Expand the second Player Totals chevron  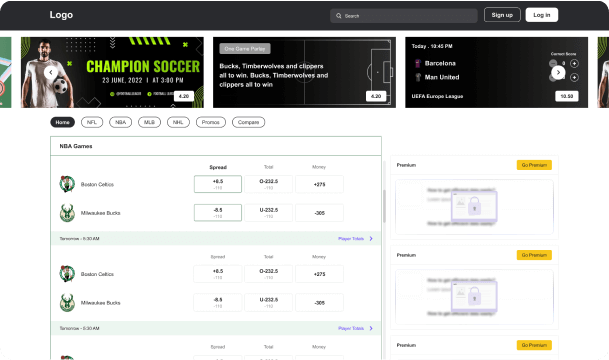(371, 328)
